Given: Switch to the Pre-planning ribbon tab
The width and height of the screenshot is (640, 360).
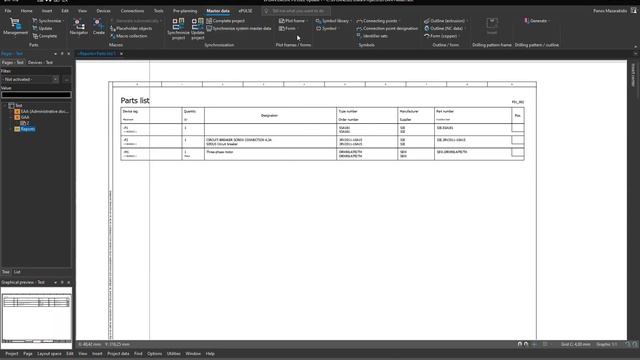Looking at the screenshot, I should tap(185, 11).
